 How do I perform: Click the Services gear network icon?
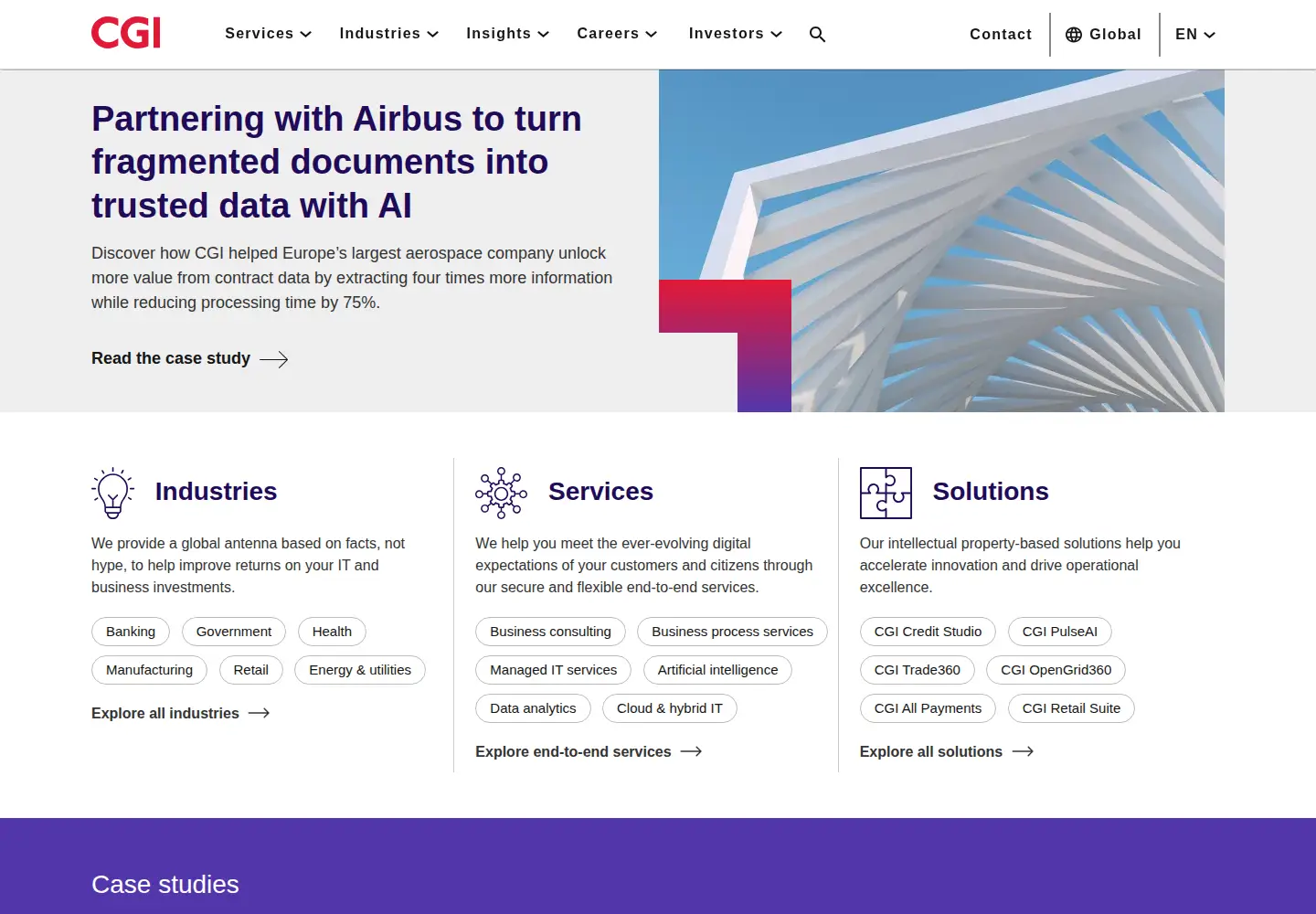coord(501,493)
